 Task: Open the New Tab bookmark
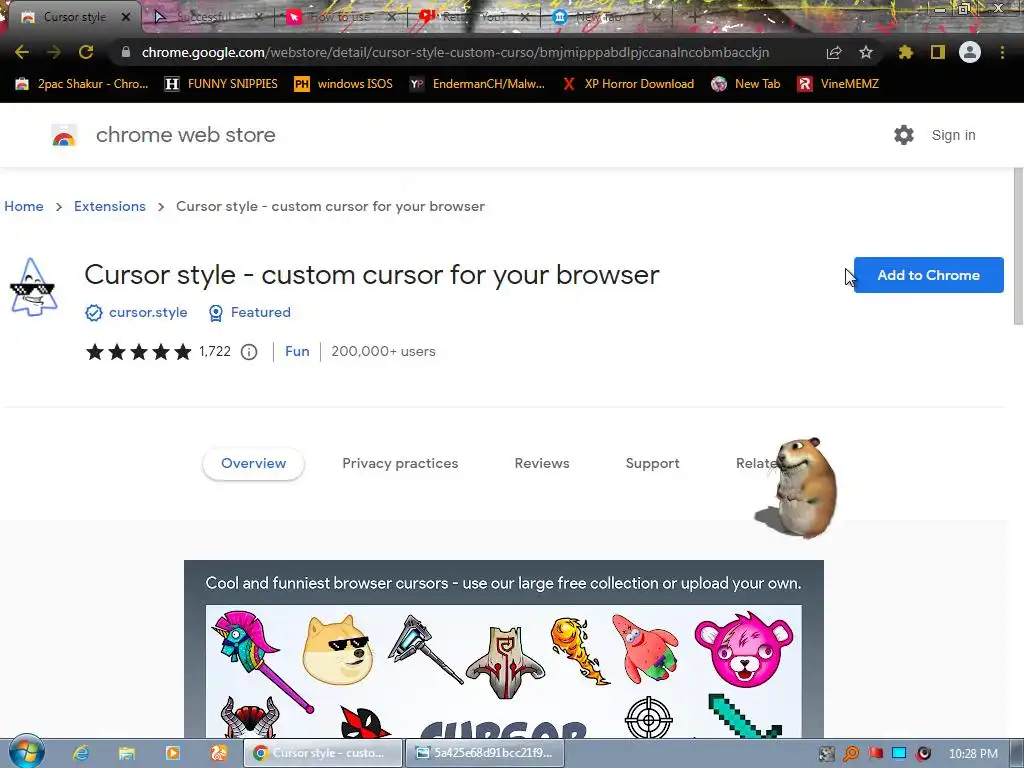click(745, 84)
